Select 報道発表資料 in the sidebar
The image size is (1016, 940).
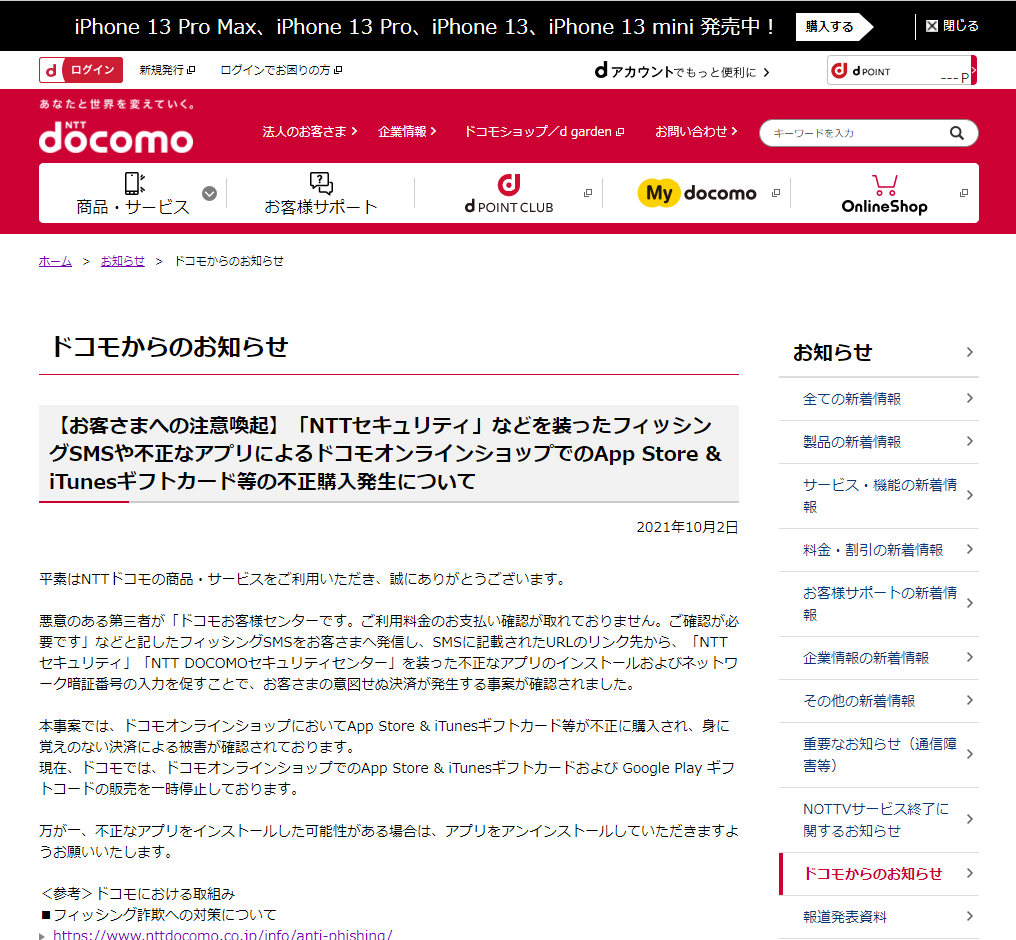pos(845,917)
